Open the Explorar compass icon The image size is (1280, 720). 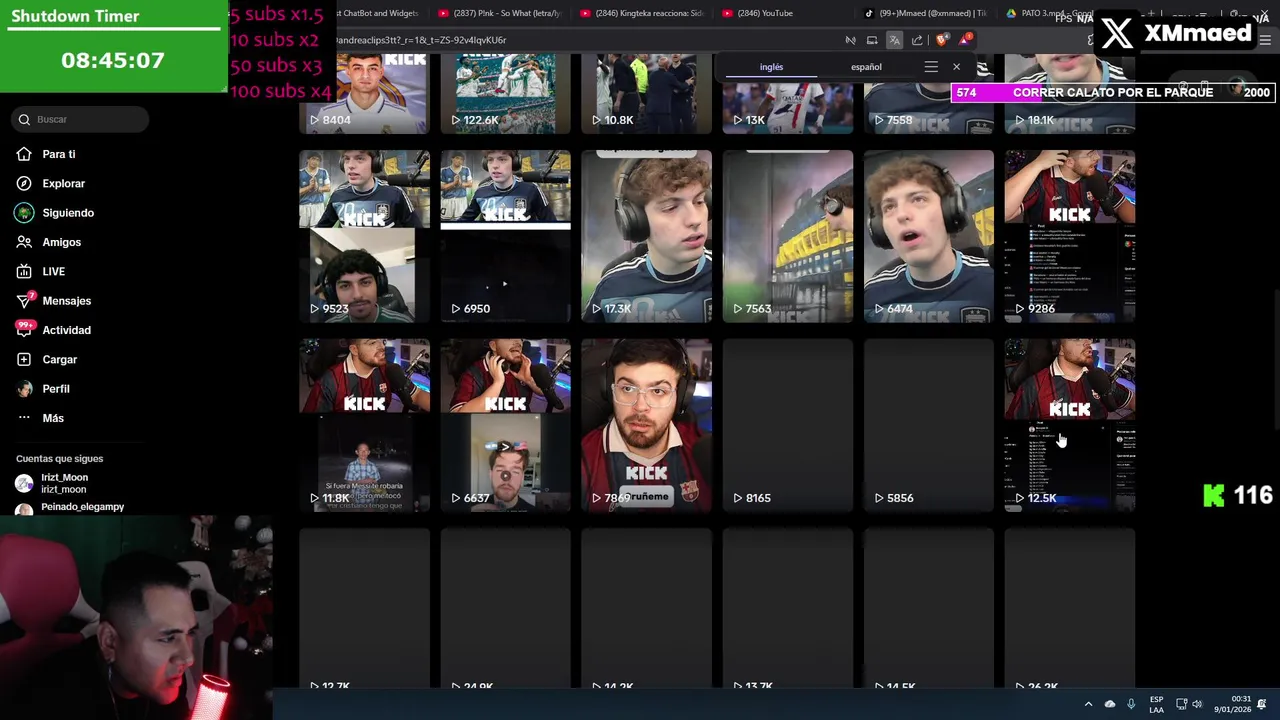(x=24, y=184)
